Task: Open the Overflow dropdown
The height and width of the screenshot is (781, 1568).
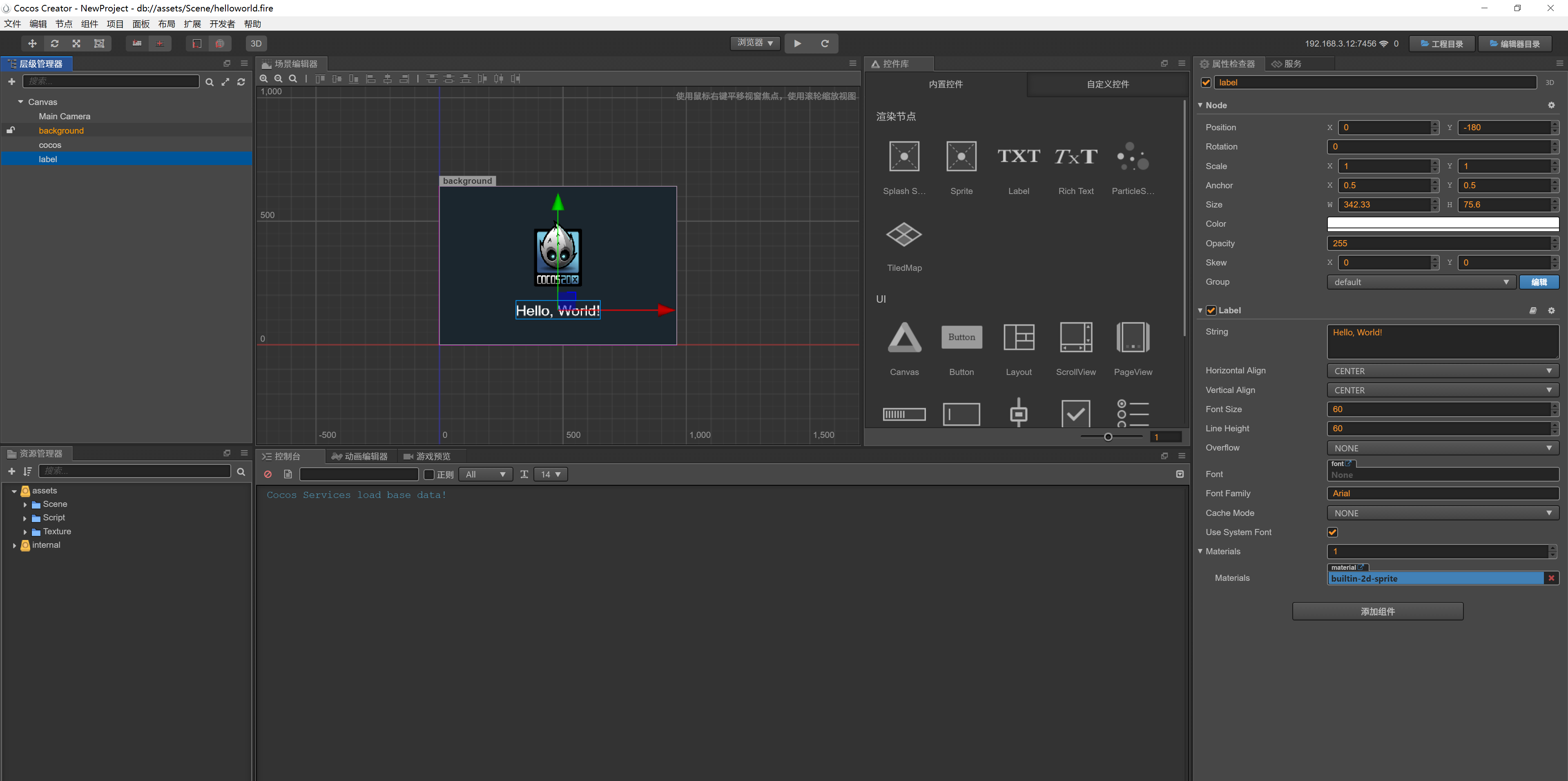Action: pyautogui.click(x=1442, y=448)
